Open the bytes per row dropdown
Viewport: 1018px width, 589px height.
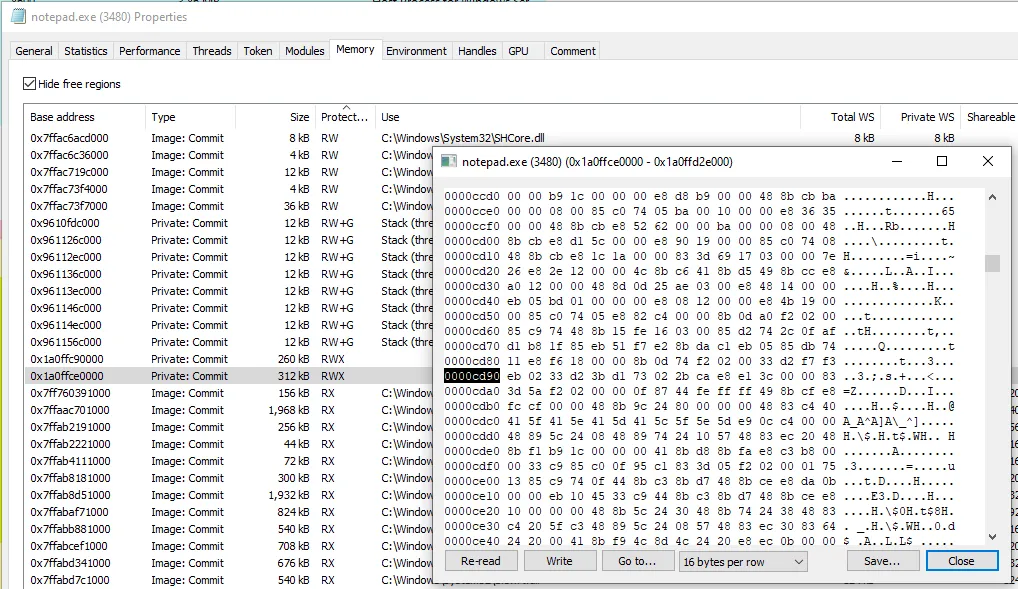[x=743, y=562]
